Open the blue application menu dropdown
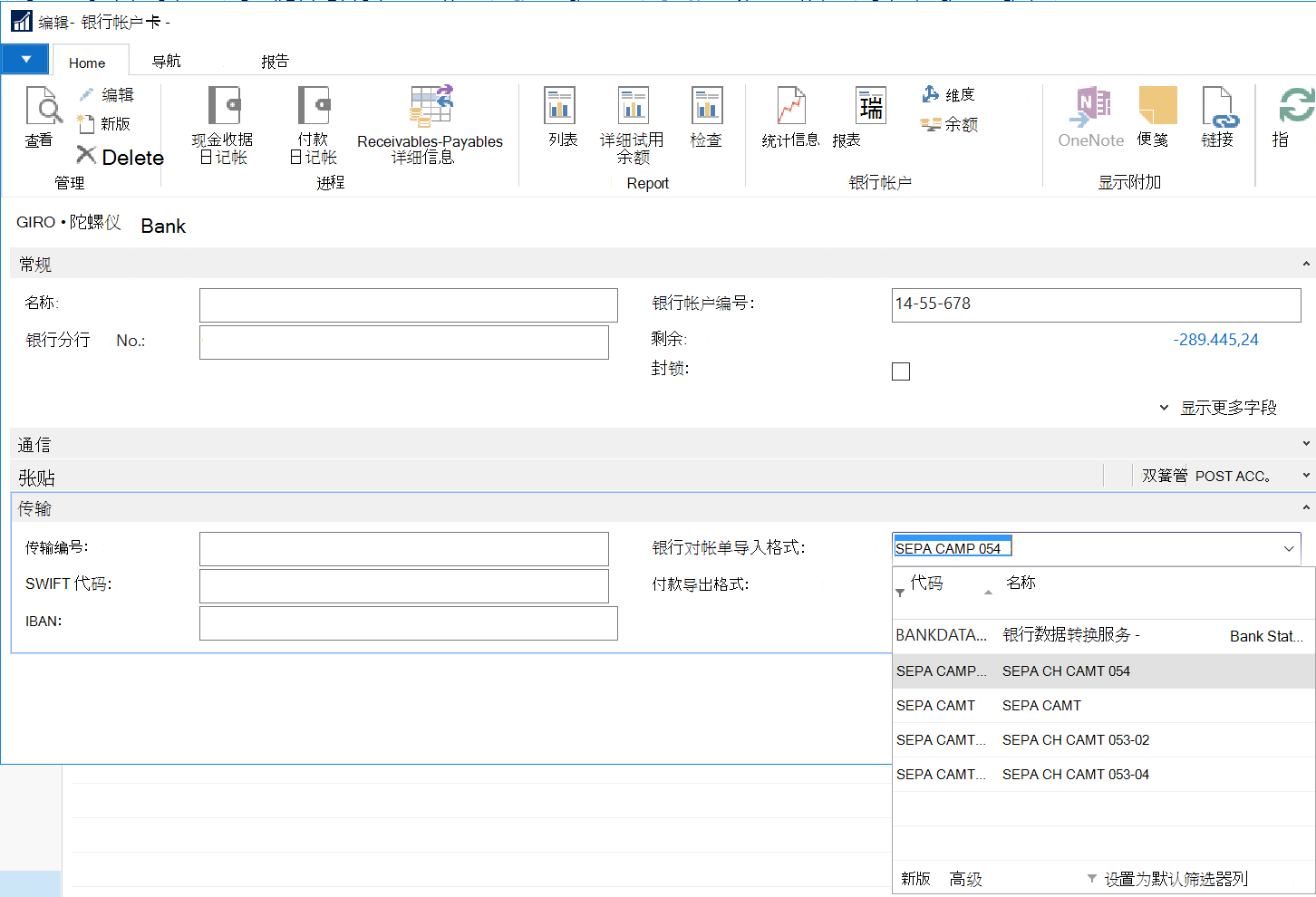This screenshot has height=897, width=1316. pos(26,60)
